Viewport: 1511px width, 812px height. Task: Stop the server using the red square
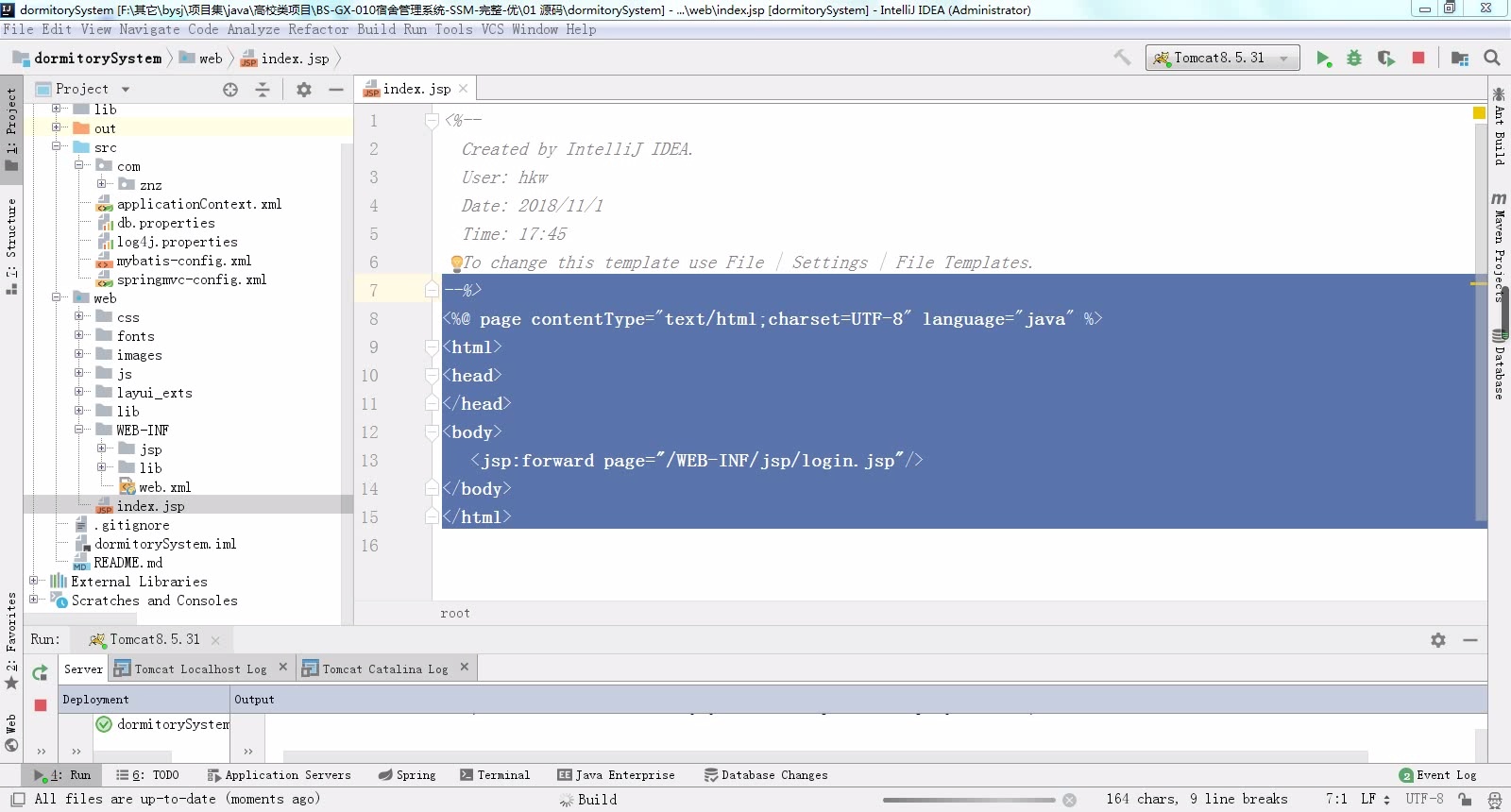tap(1418, 59)
